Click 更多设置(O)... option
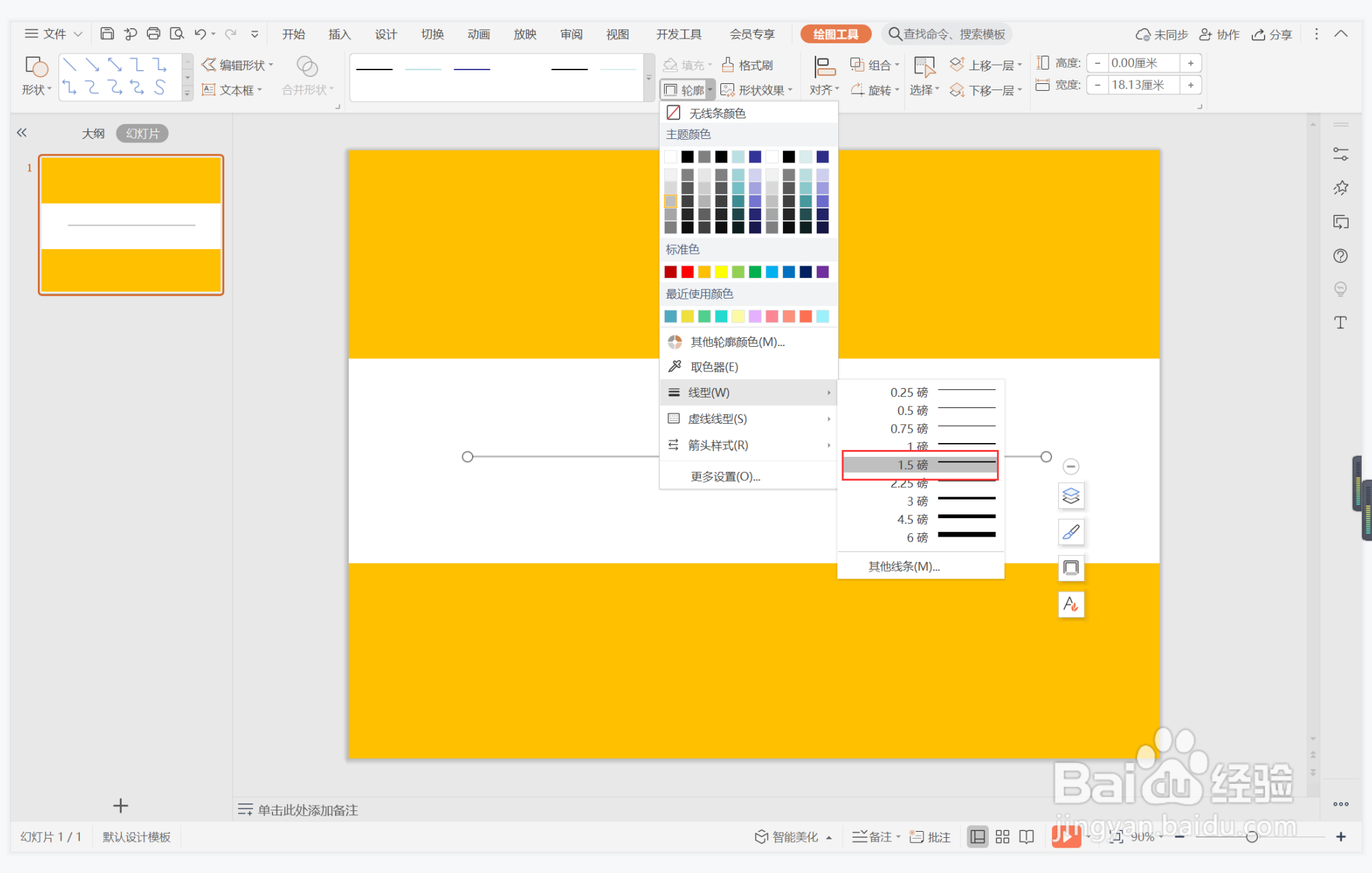The height and width of the screenshot is (873, 1372). pos(725,476)
